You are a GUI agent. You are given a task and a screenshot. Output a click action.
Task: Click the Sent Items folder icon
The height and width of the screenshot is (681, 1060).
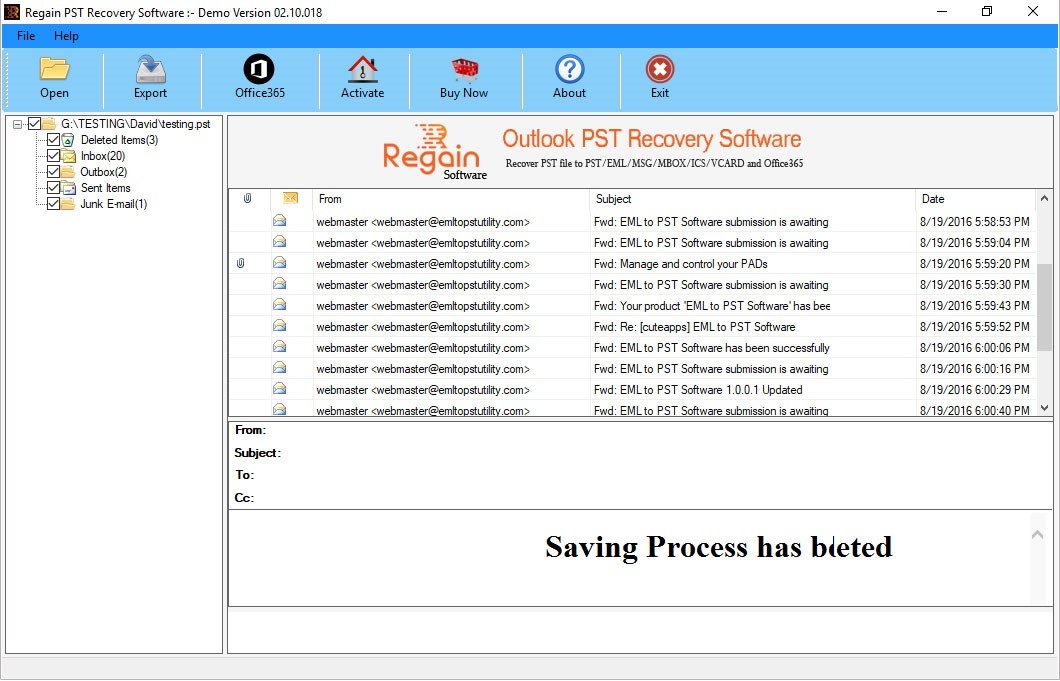point(68,188)
